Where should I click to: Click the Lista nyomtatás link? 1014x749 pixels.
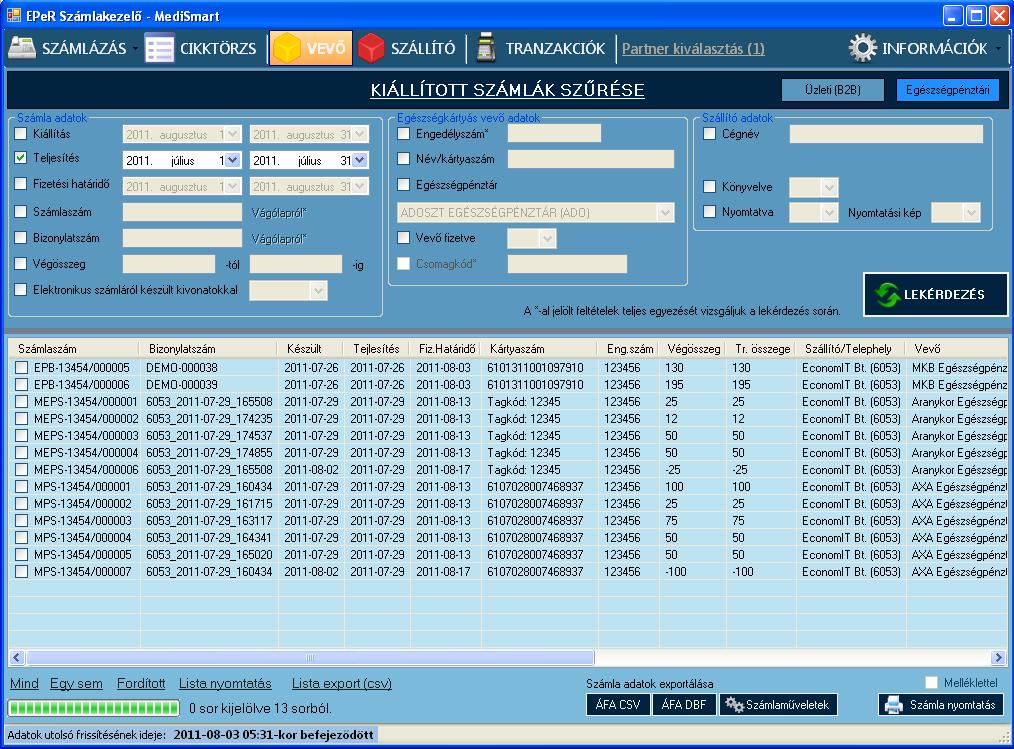(225, 683)
